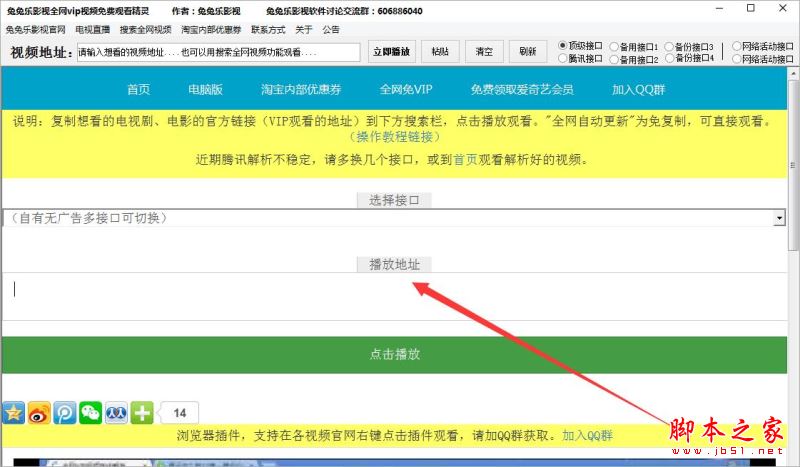Click the blue P share icon
Screen dimensions: 800x467
pos(65,412)
